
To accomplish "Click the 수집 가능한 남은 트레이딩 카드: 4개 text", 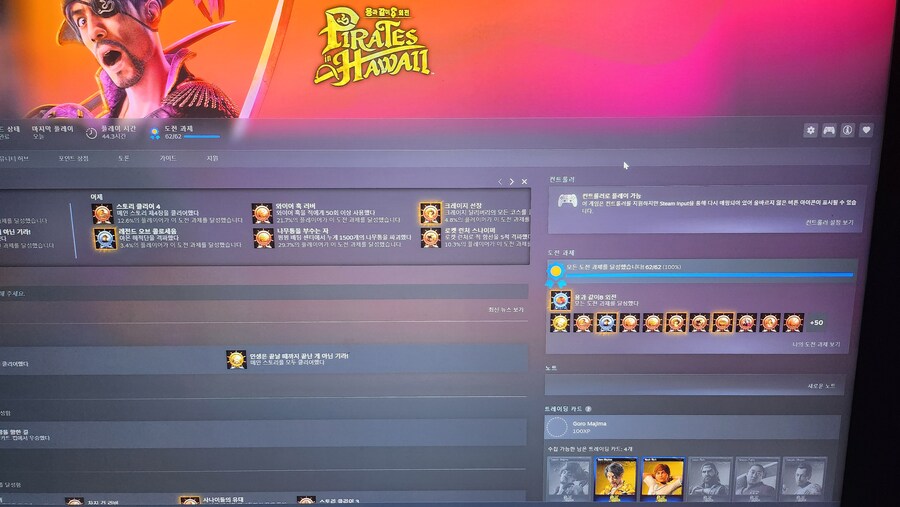I will [x=590, y=449].
